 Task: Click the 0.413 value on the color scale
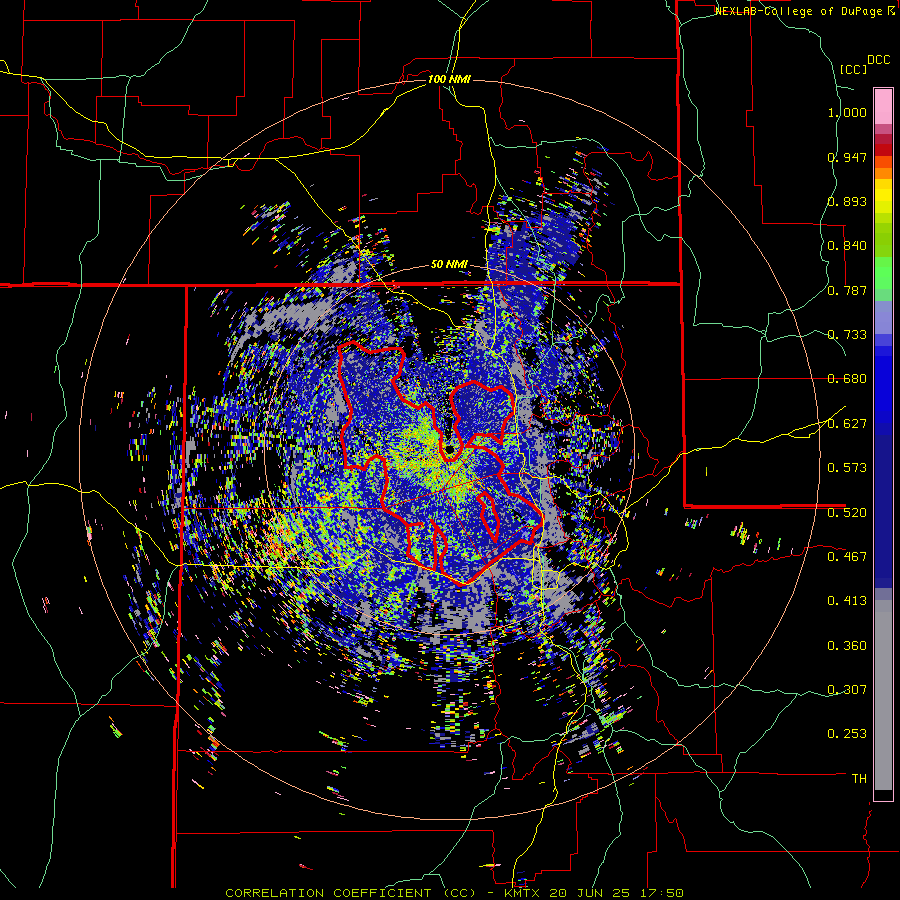tap(847, 601)
